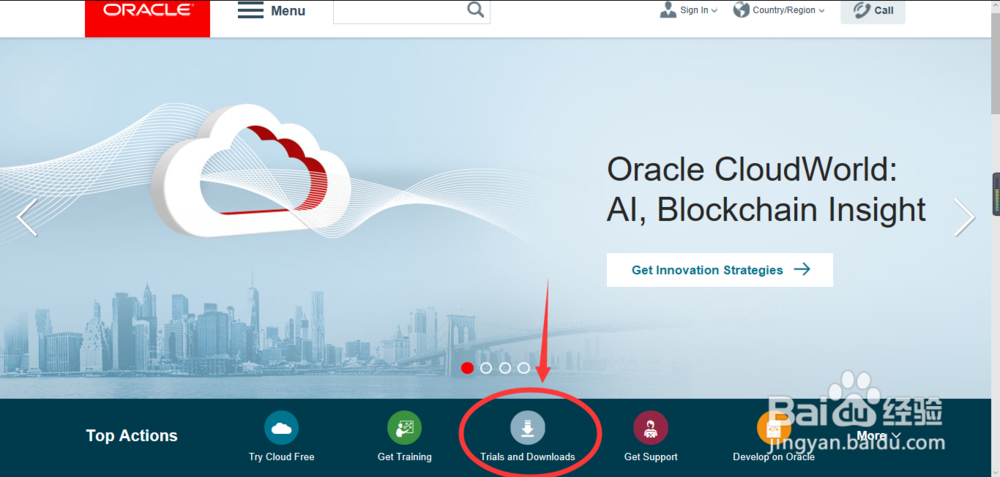The height and width of the screenshot is (477, 1000).
Task: Select the first carousel dot
Action: coord(467,368)
